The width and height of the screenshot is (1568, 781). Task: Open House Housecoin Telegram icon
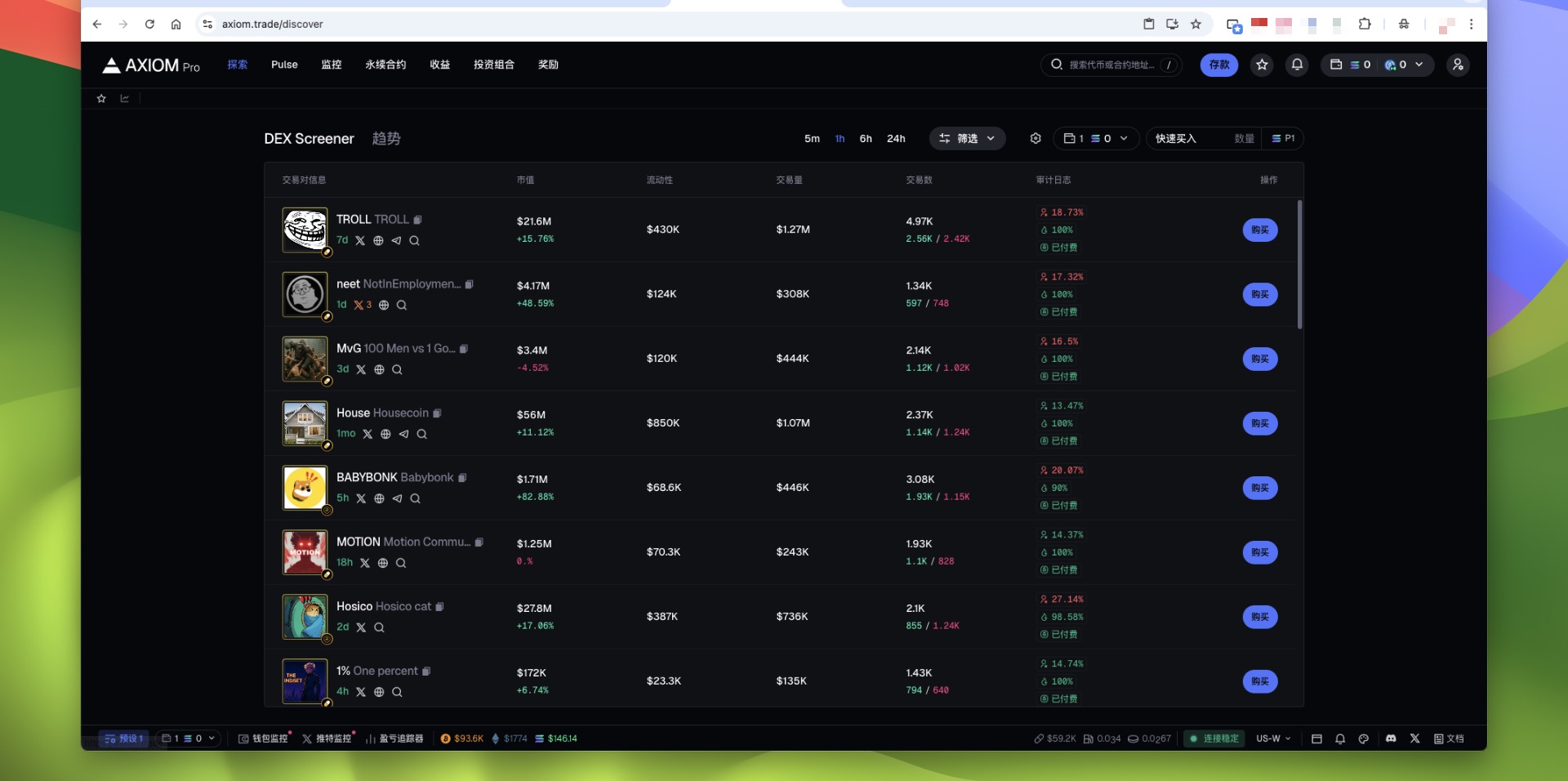pos(403,435)
